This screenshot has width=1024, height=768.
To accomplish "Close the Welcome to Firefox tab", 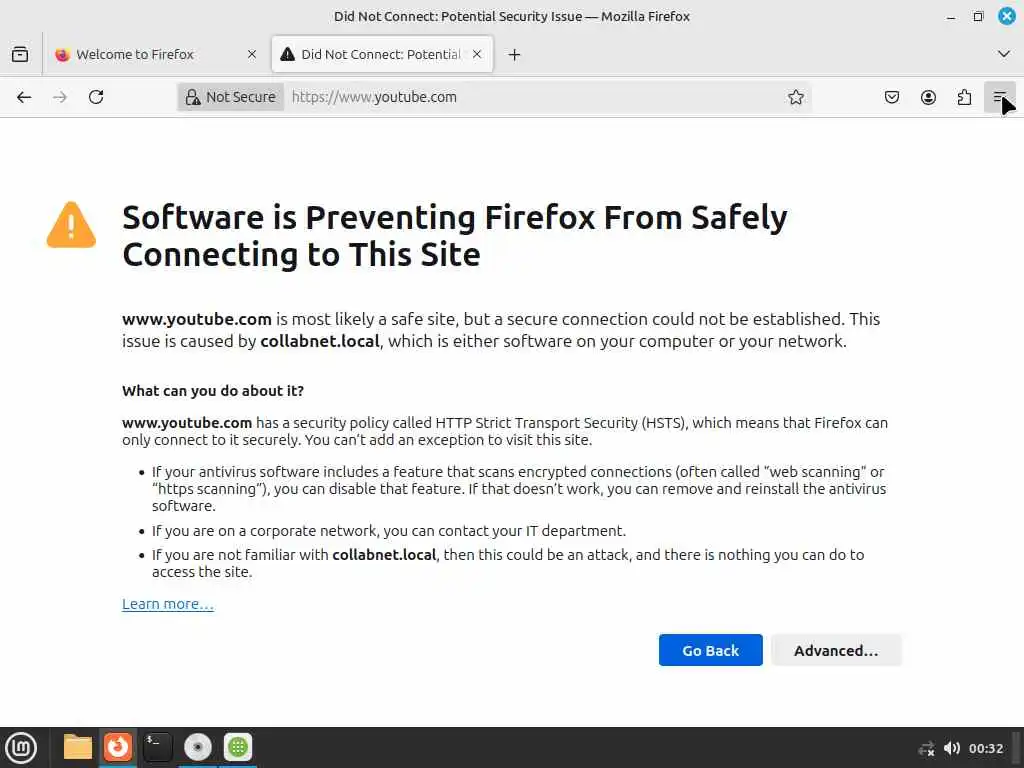I will coord(251,54).
